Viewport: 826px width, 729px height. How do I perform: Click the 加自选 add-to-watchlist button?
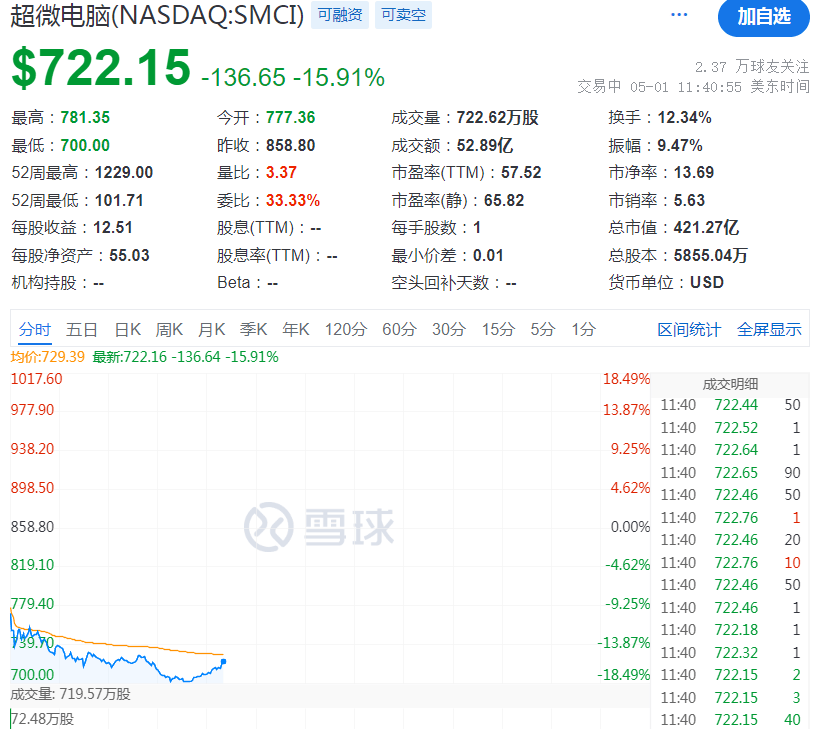[x=764, y=20]
